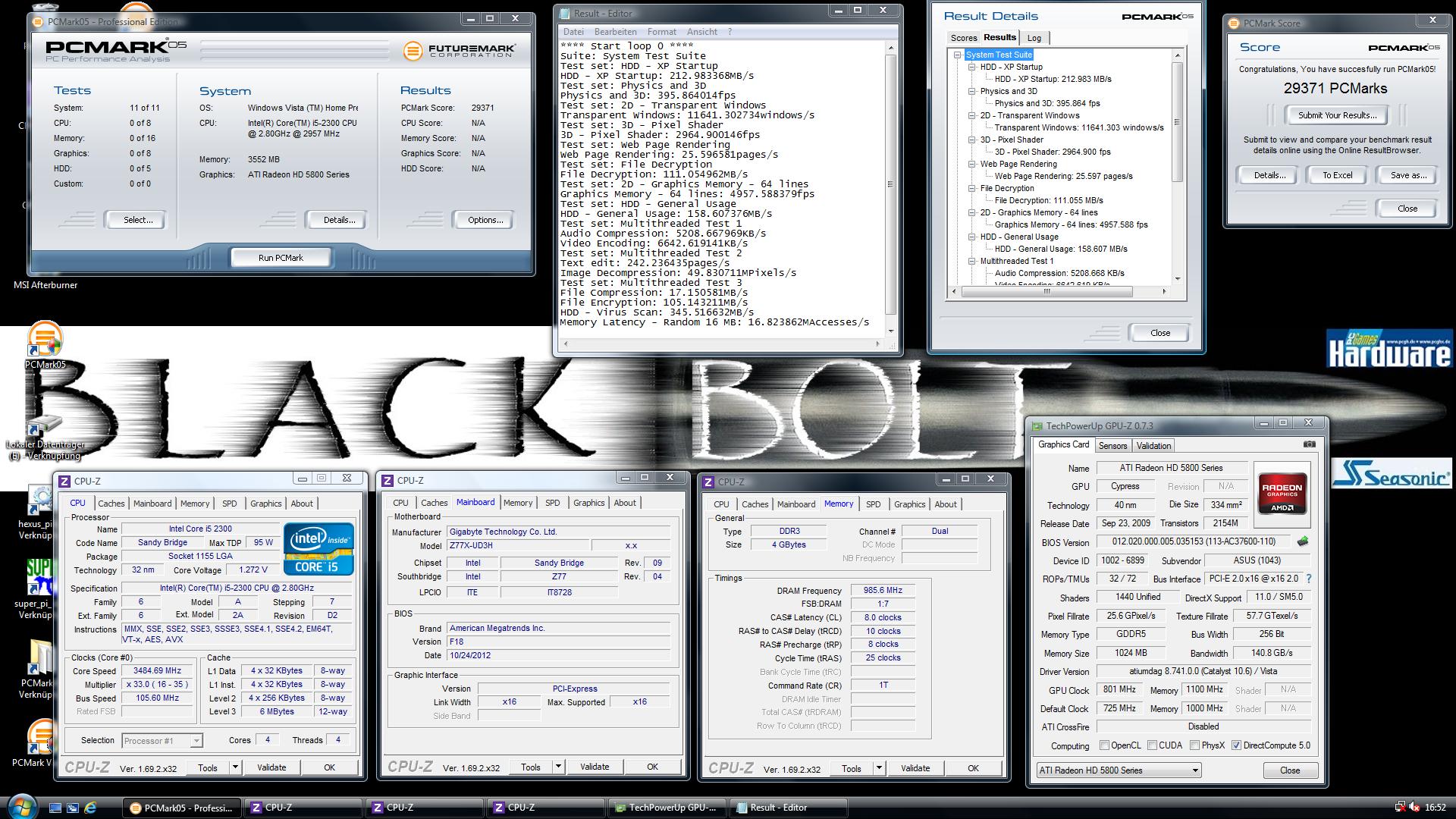The image size is (1456, 819).
Task: Click the Switch Between Windows quick launch icon
Action: click(72, 808)
